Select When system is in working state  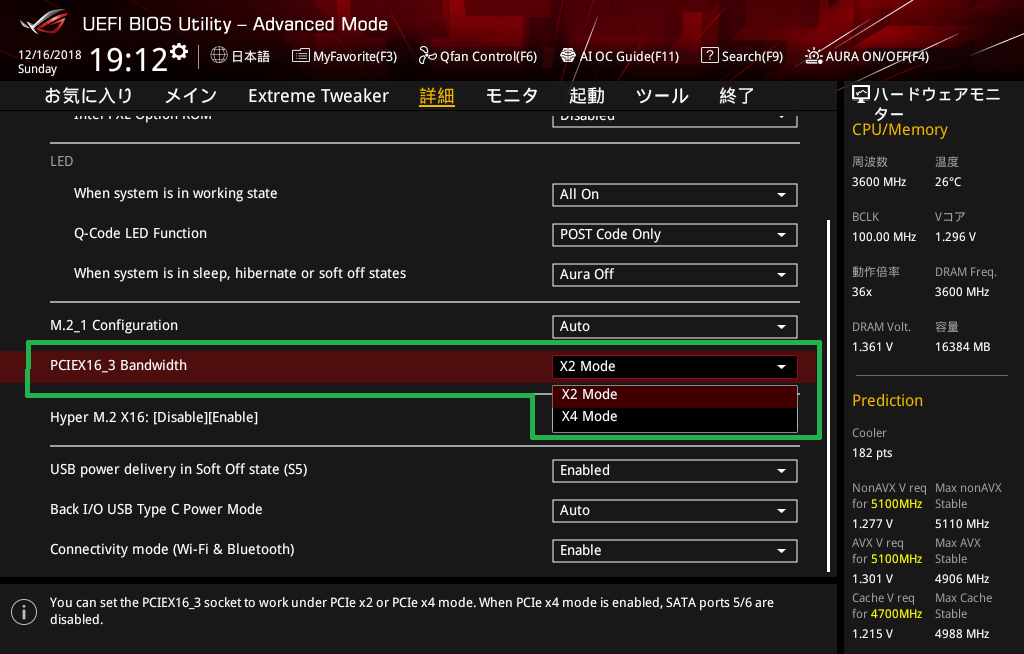coord(175,193)
